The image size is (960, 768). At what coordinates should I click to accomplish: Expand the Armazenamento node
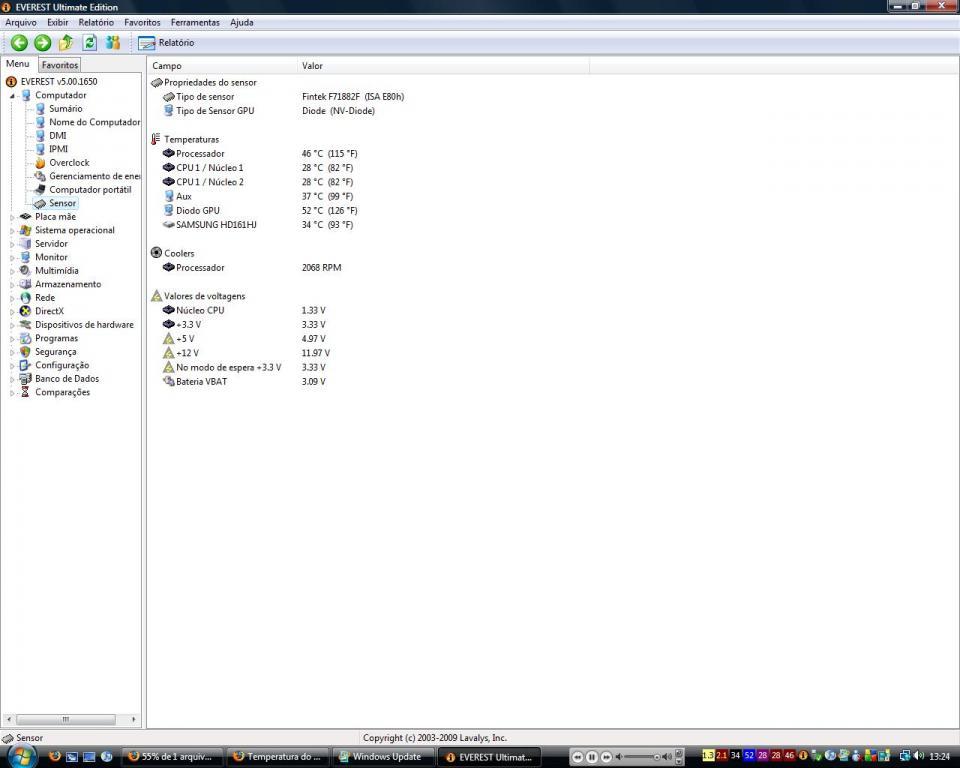click(x=12, y=284)
